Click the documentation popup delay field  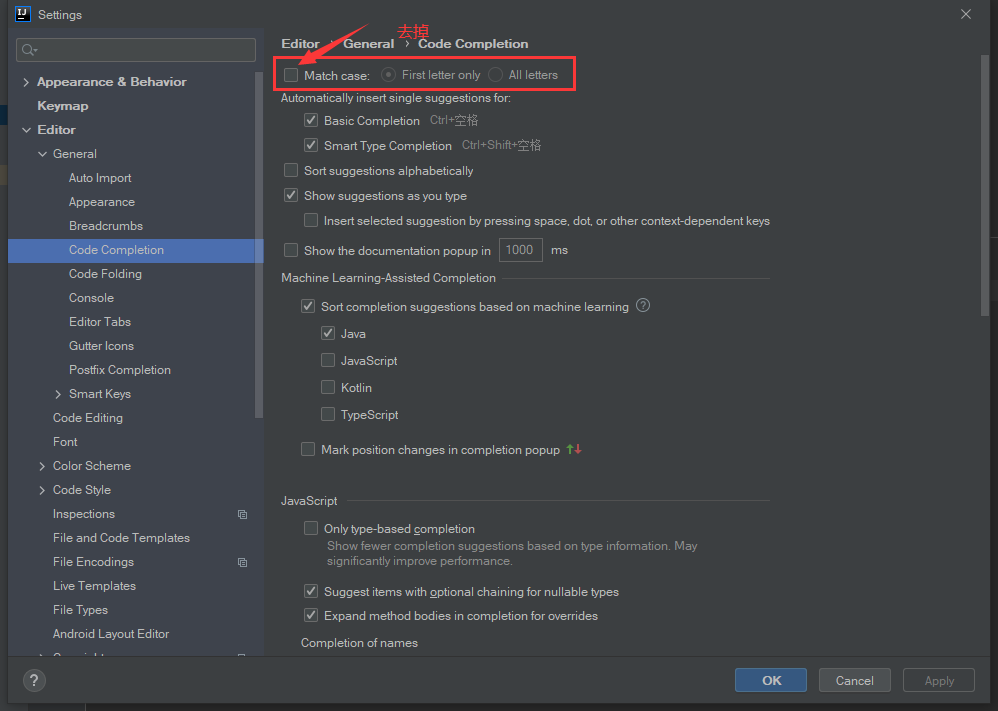521,250
